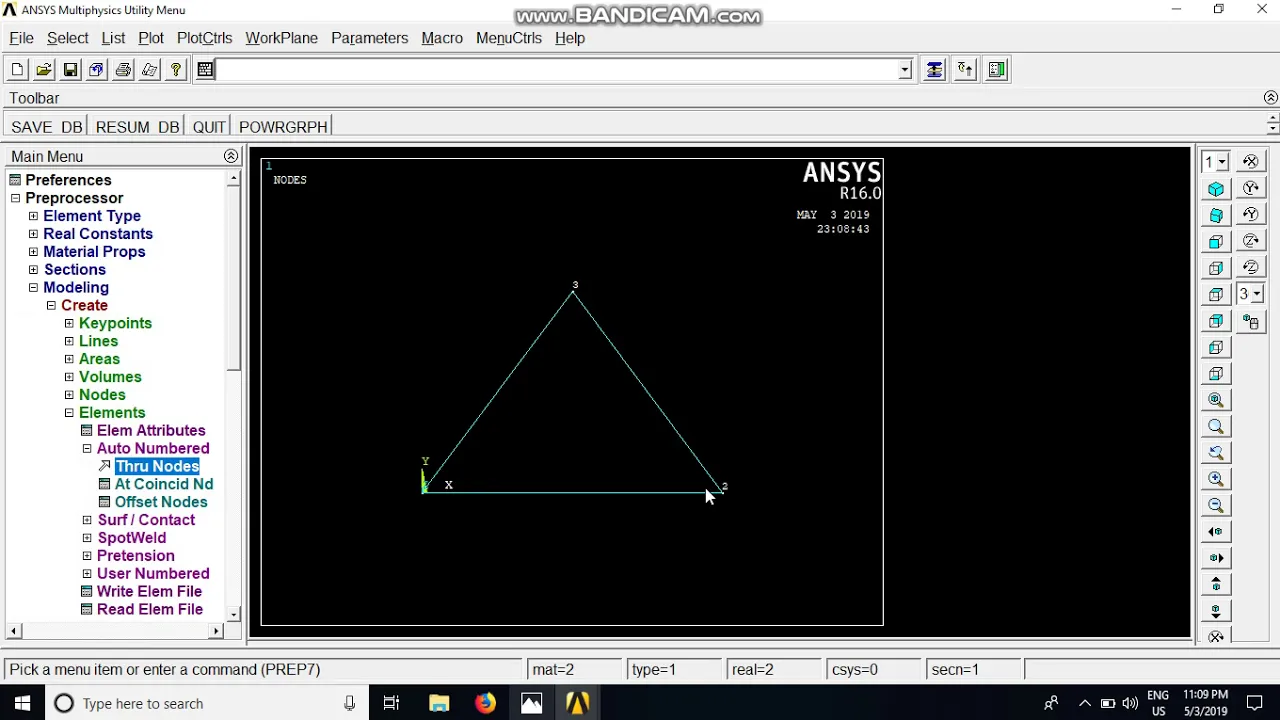Open the PlotCtrls menu

[204, 38]
